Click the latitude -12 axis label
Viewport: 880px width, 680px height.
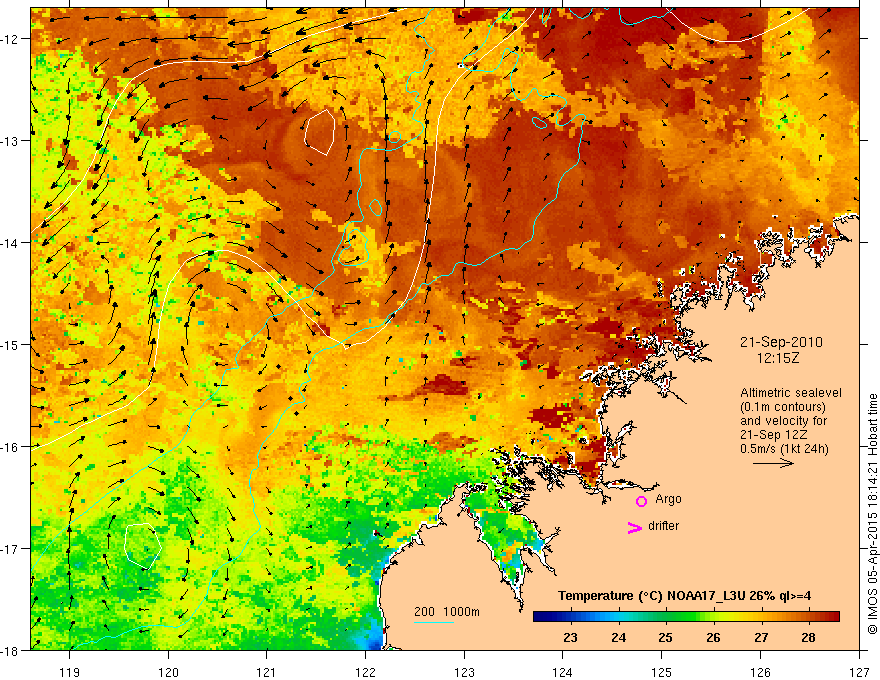[11, 39]
